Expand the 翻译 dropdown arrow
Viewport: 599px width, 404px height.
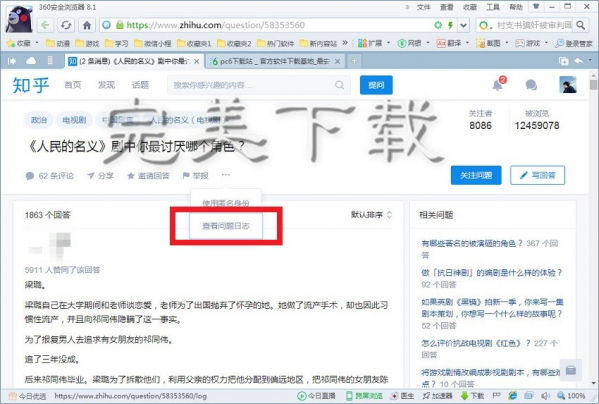[x=468, y=43]
